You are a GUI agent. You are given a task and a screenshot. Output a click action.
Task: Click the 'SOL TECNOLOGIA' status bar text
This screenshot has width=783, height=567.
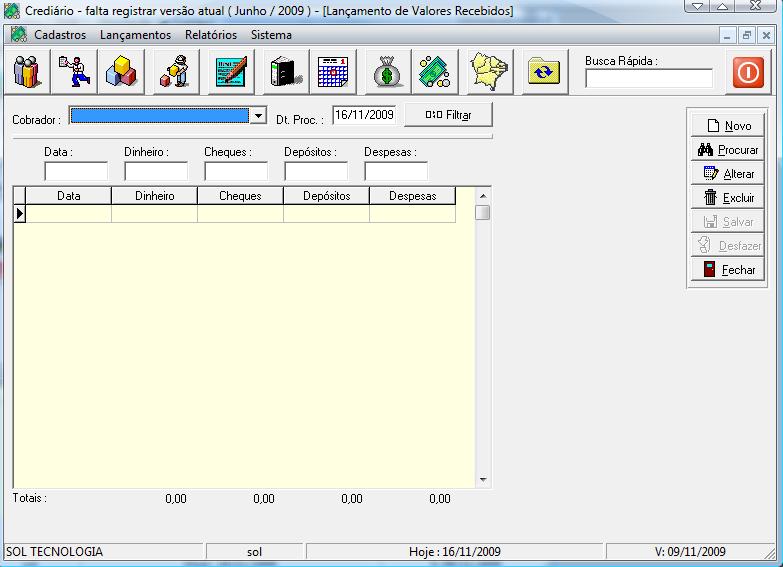click(54, 552)
